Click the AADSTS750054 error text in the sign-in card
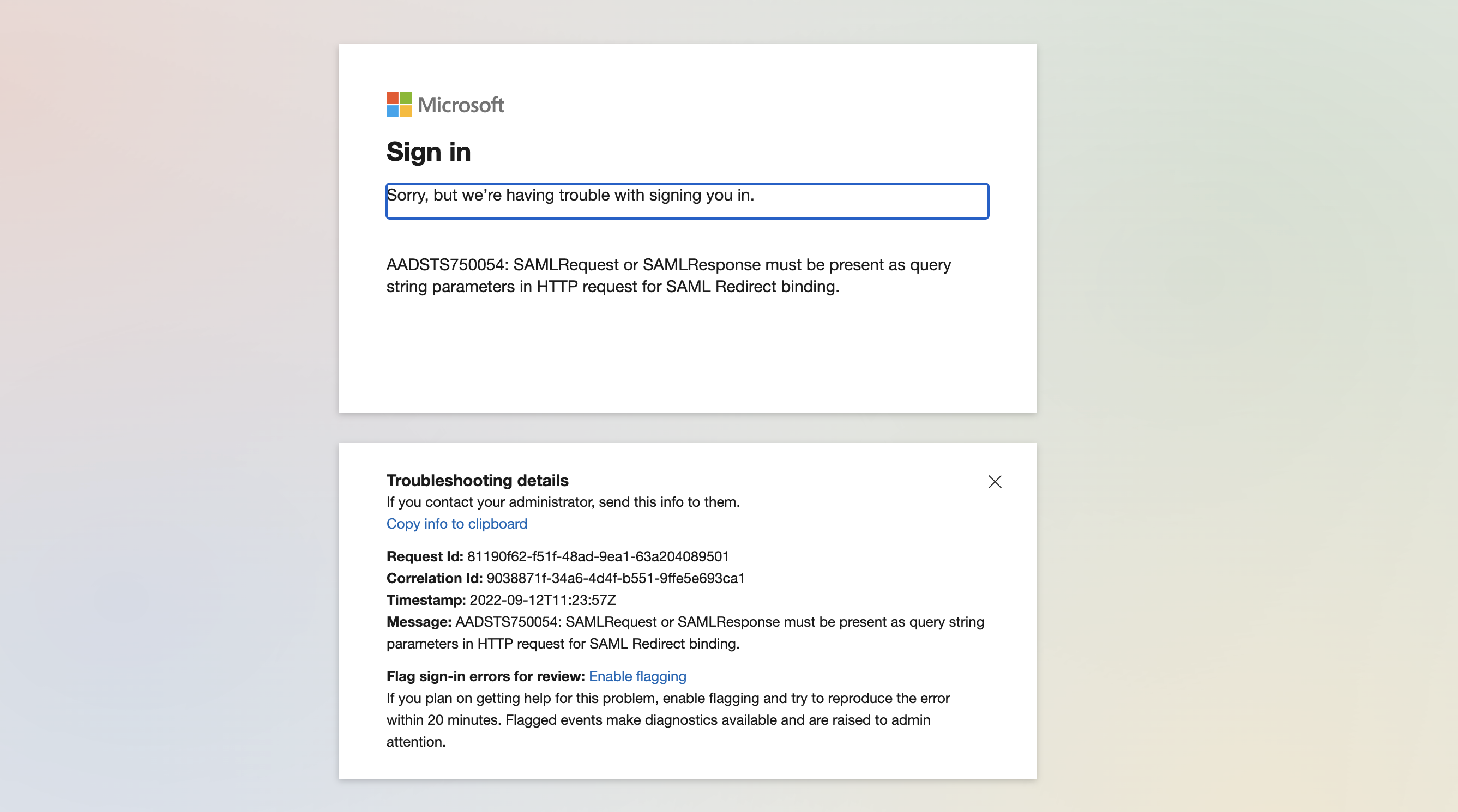The height and width of the screenshot is (812, 1458). pyautogui.click(x=668, y=276)
